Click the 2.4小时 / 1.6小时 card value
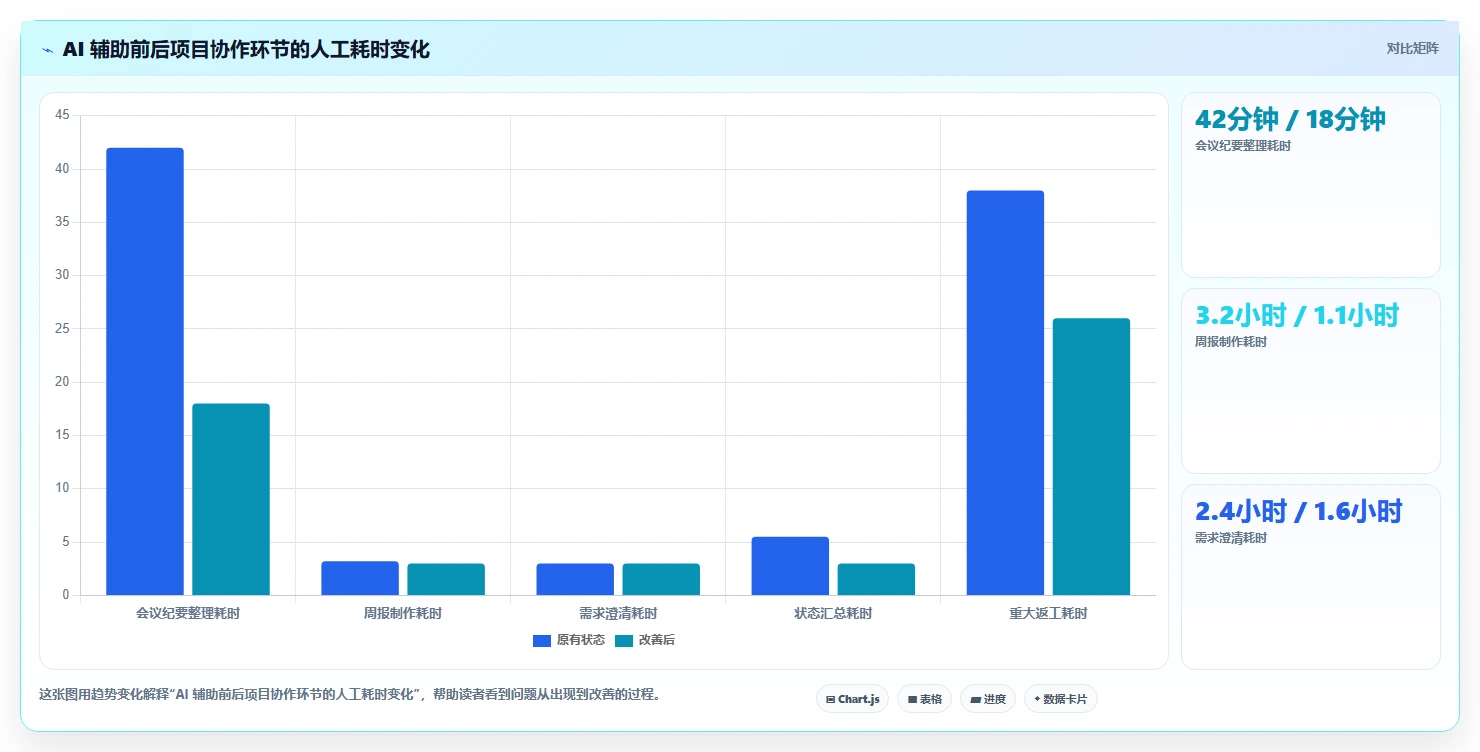1480x752 pixels. [x=1299, y=511]
